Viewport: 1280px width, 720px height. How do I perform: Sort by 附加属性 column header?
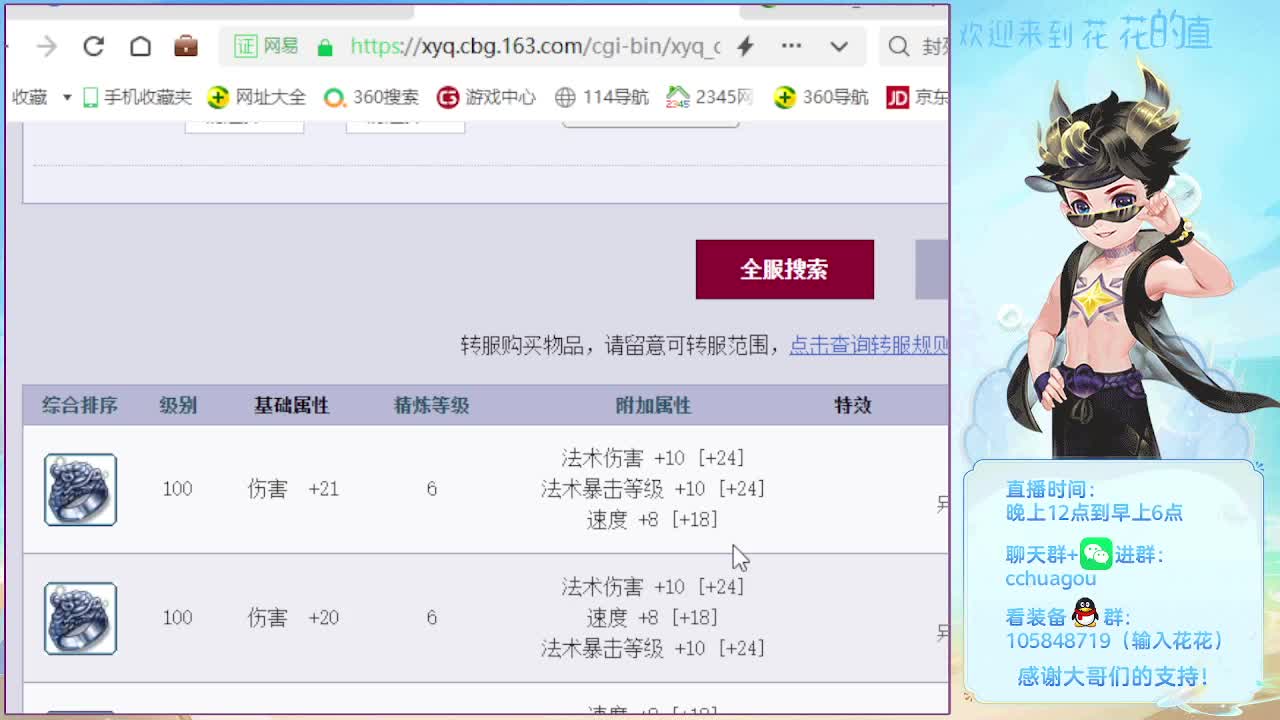pyautogui.click(x=653, y=405)
